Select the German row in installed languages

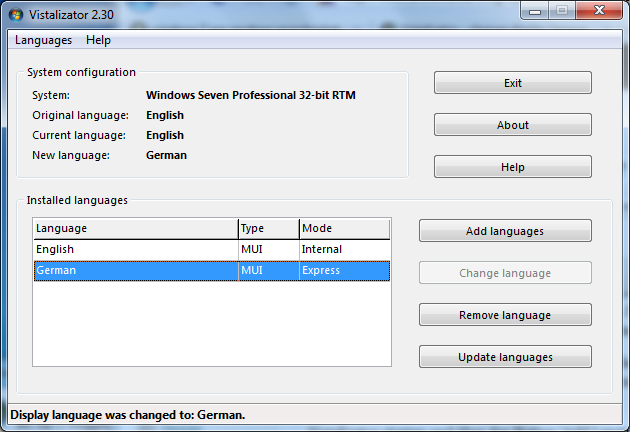coord(212,270)
